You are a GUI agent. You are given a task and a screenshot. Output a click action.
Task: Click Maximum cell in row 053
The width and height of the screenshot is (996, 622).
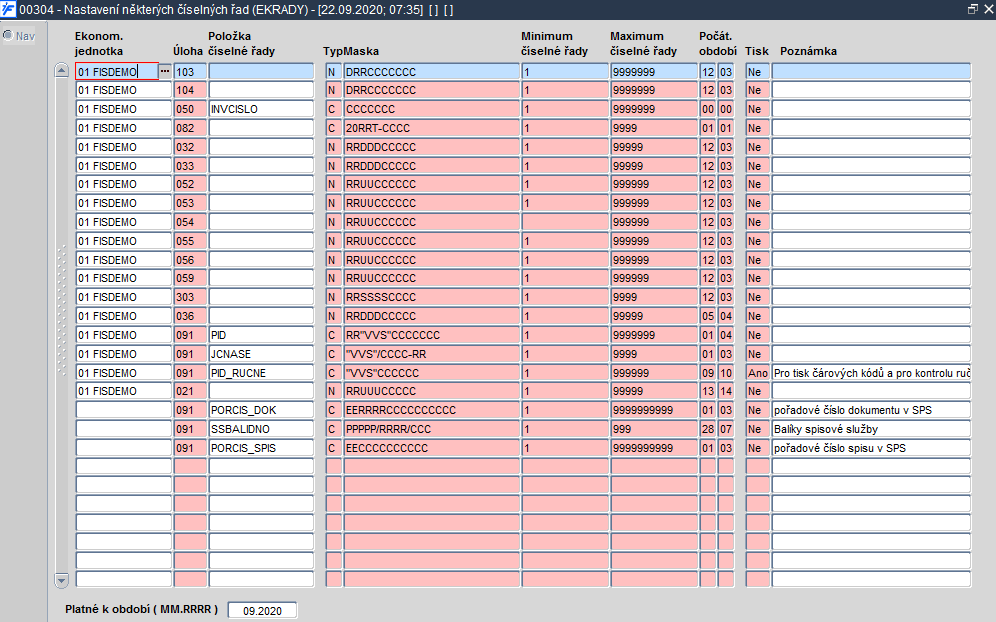654,203
